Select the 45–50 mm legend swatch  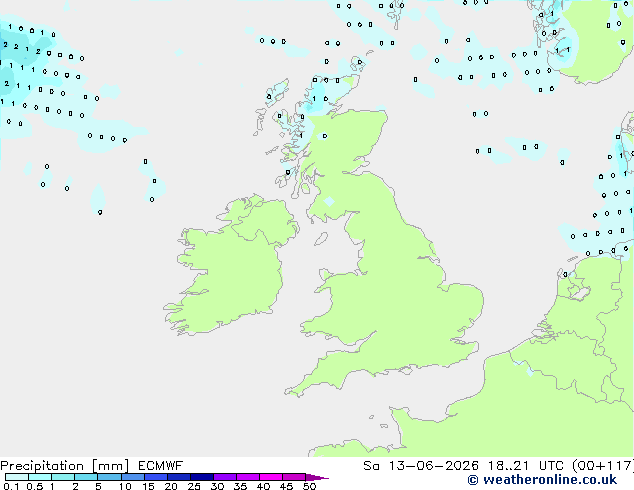(x=294, y=477)
